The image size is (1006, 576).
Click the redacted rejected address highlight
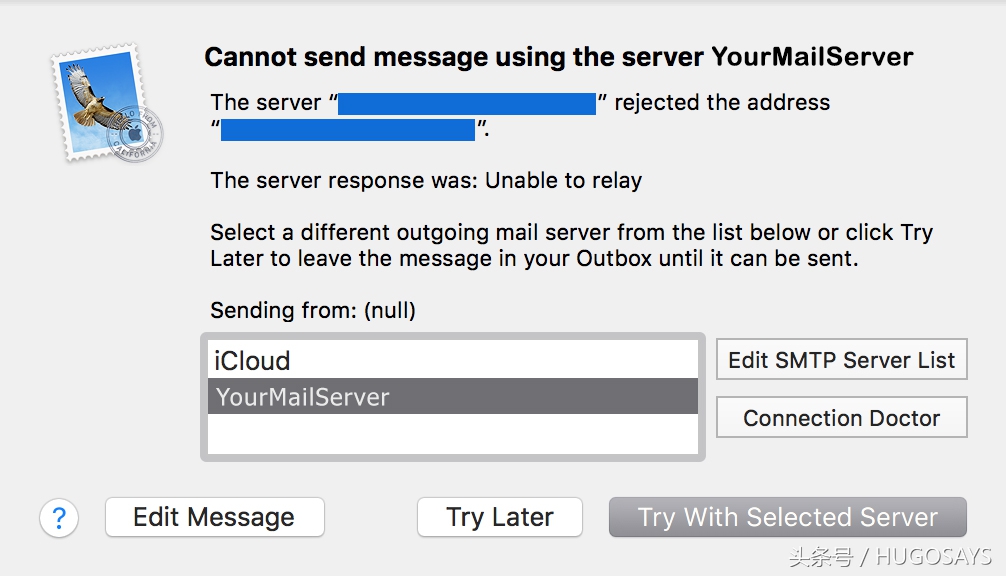tap(348, 130)
